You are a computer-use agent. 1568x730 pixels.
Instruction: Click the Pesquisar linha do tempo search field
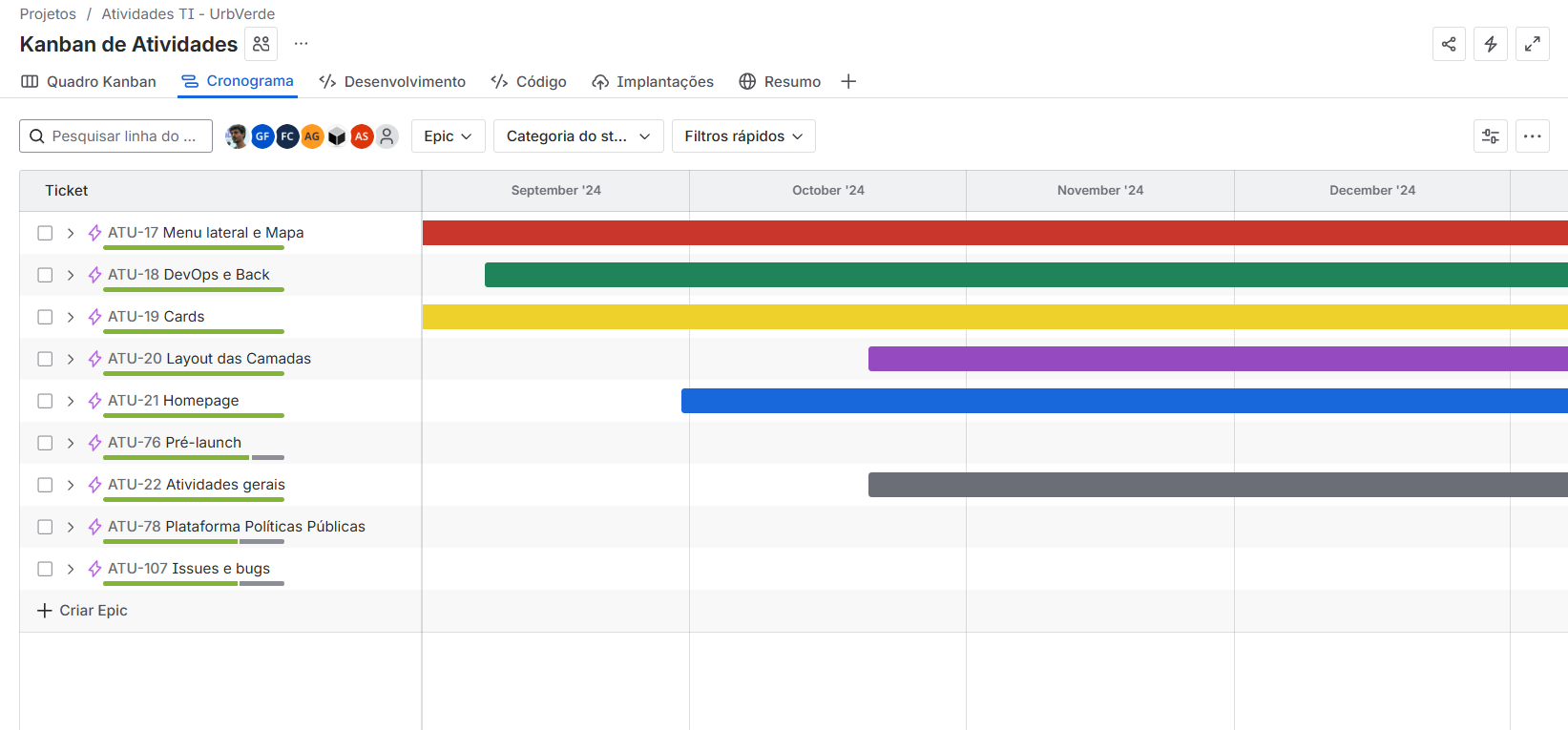tap(124, 136)
